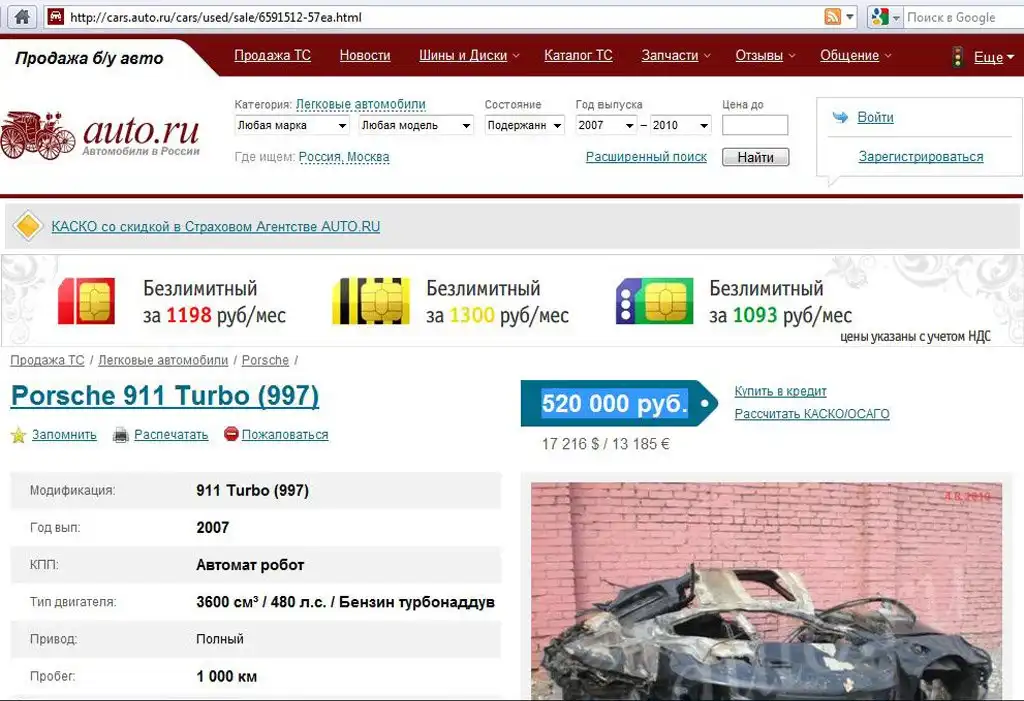Click the yellow diamond KASKO icon

(29, 227)
